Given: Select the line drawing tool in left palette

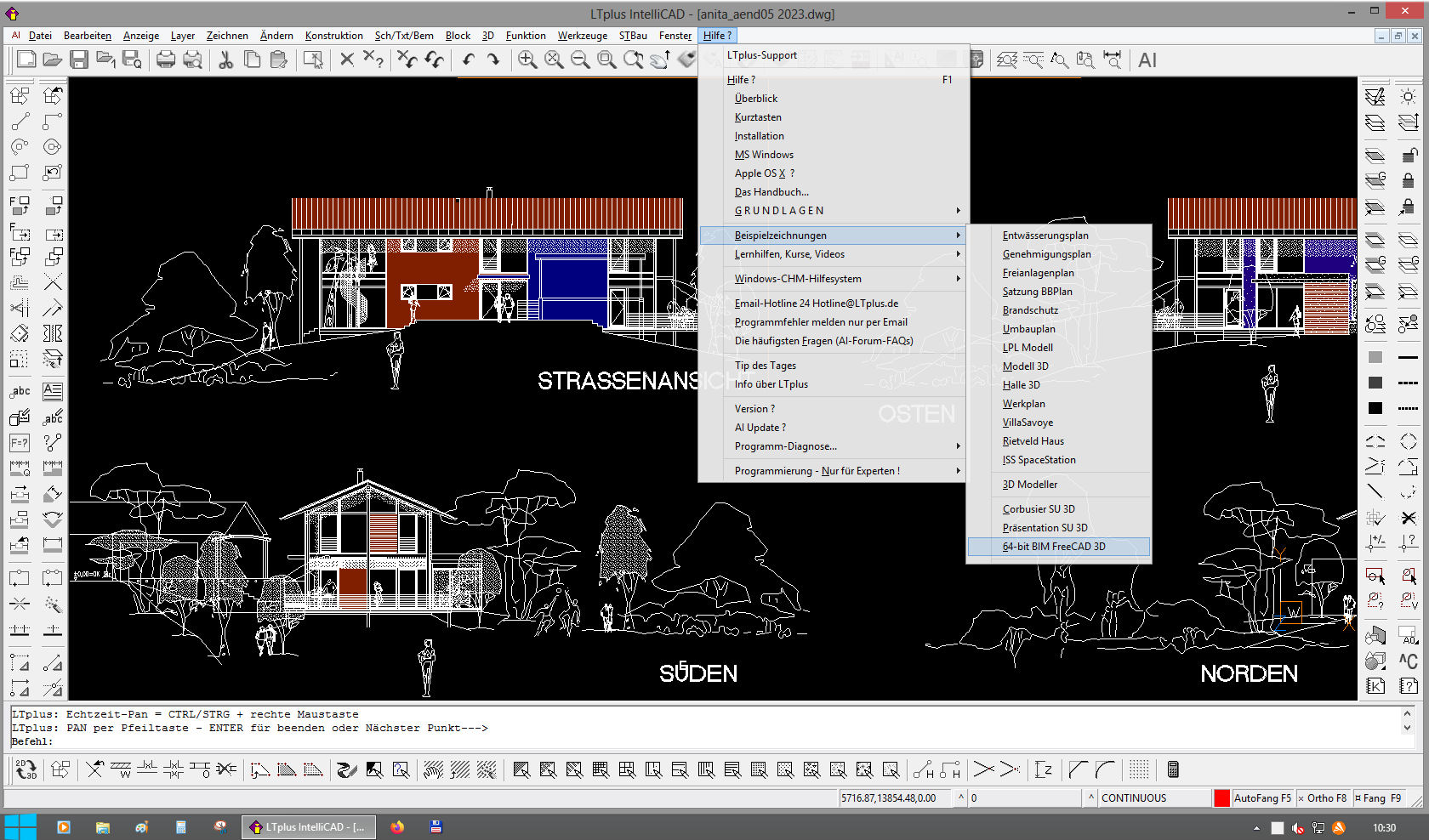Looking at the screenshot, I should pyautogui.click(x=20, y=122).
